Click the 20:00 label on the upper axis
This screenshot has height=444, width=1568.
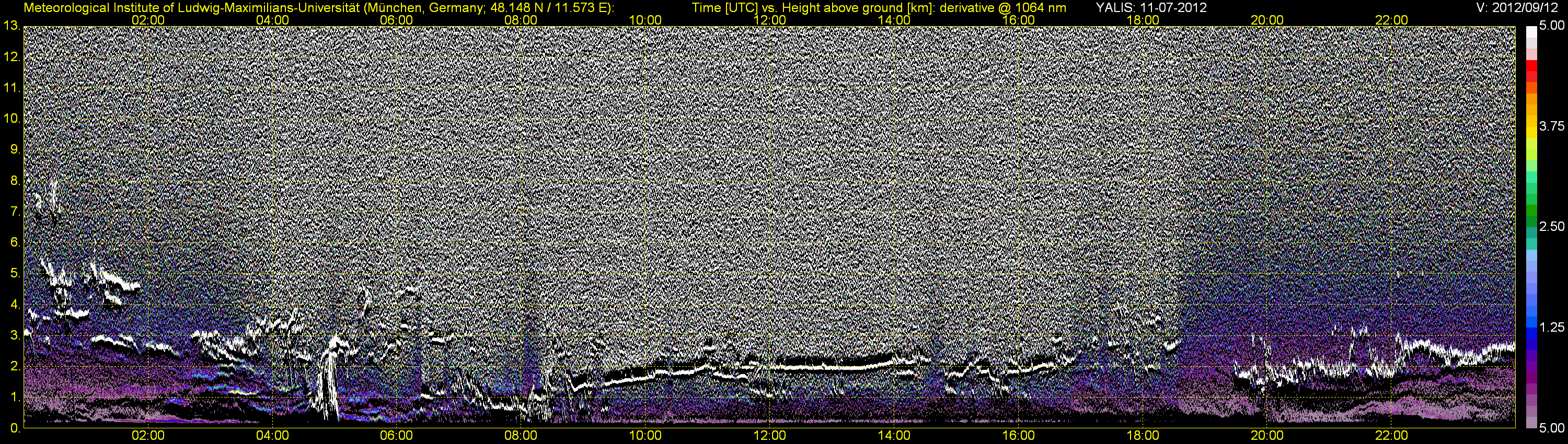click(x=1267, y=20)
